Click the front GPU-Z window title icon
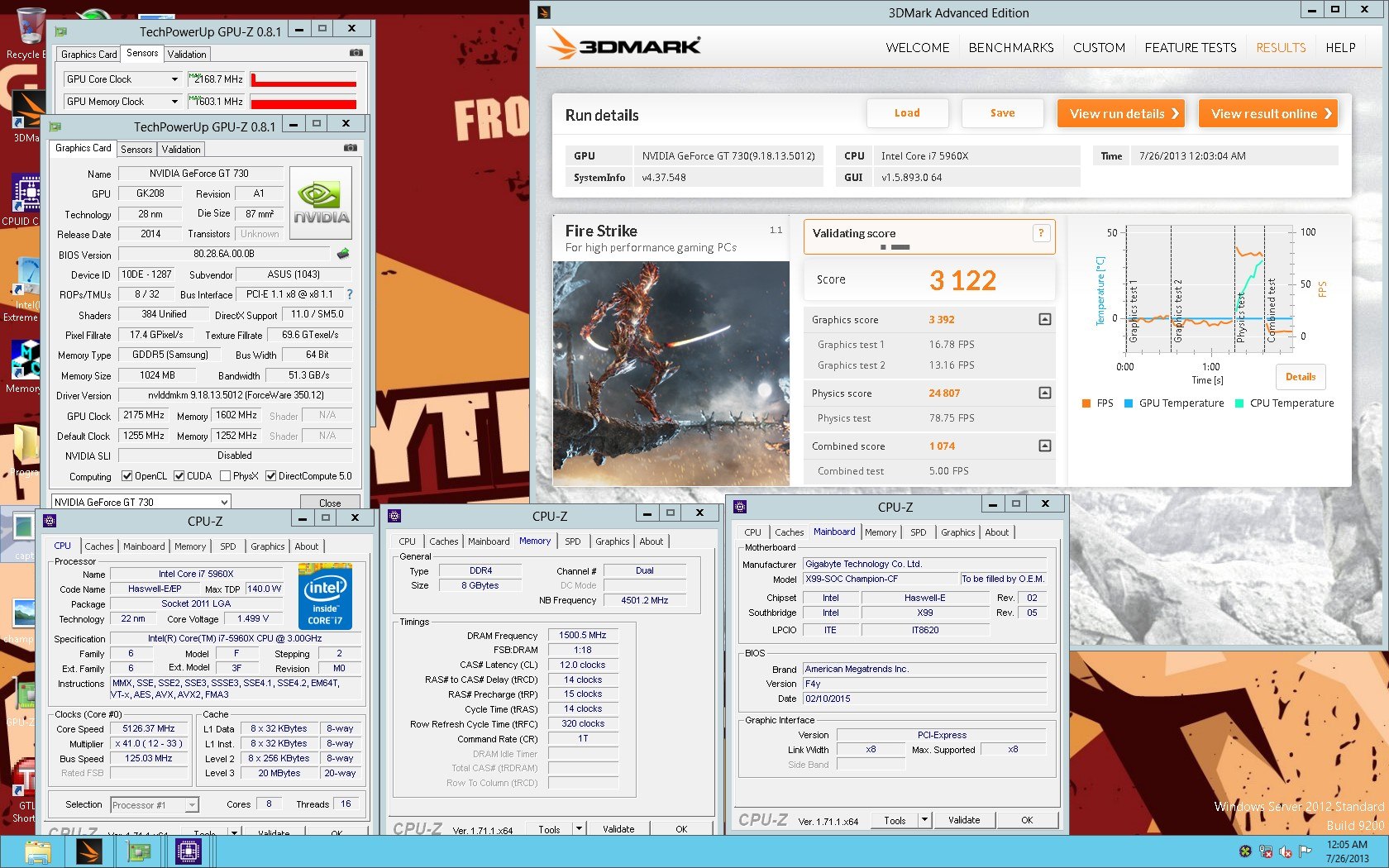Image resolution: width=1389 pixels, height=868 pixels. 55,126
